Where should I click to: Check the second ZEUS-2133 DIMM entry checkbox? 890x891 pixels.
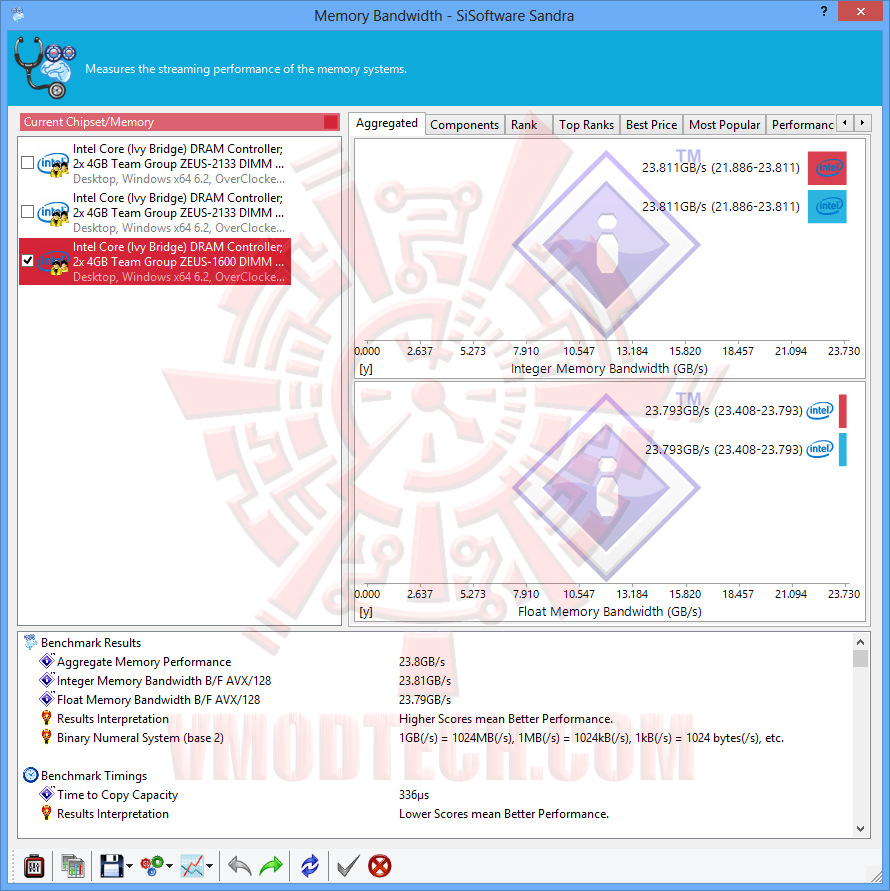(x=27, y=212)
